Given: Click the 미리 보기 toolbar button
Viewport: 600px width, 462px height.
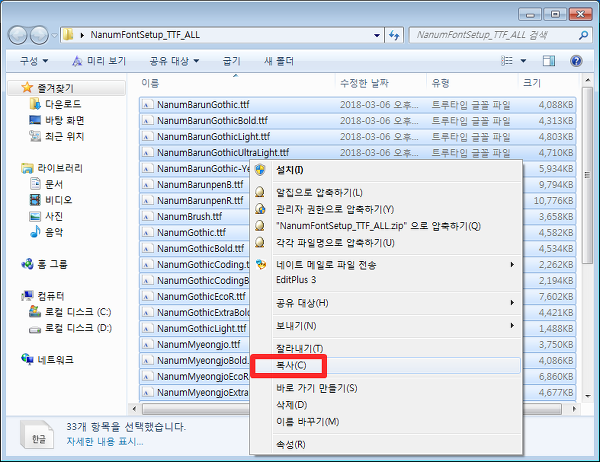Looking at the screenshot, I should coord(99,61).
